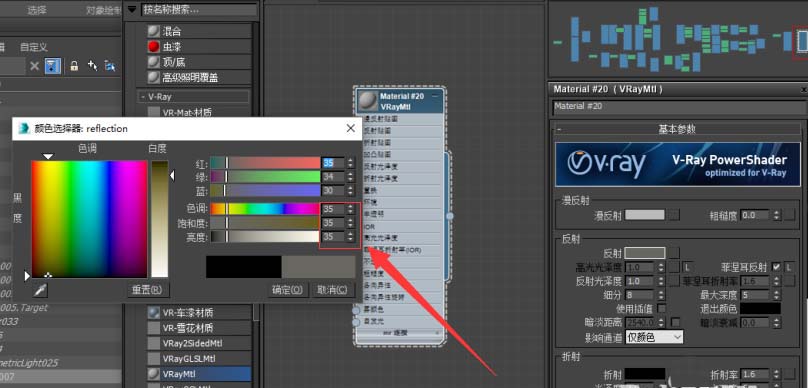Select the VR-雪花材质 list entry
This screenshot has height=388, width=808.
pyautogui.click(x=199, y=328)
